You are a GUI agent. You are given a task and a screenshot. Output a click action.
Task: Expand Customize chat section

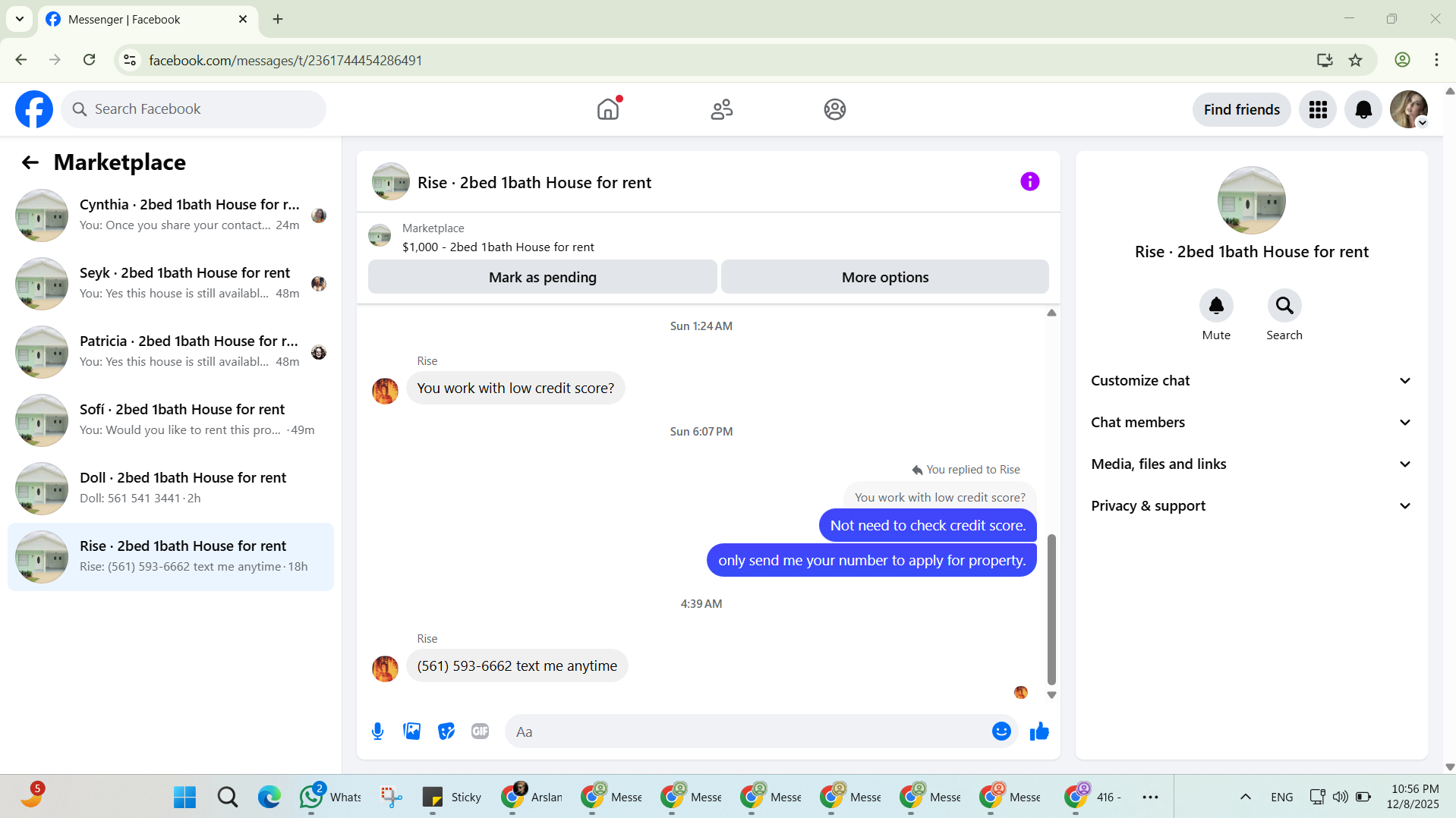(1251, 381)
